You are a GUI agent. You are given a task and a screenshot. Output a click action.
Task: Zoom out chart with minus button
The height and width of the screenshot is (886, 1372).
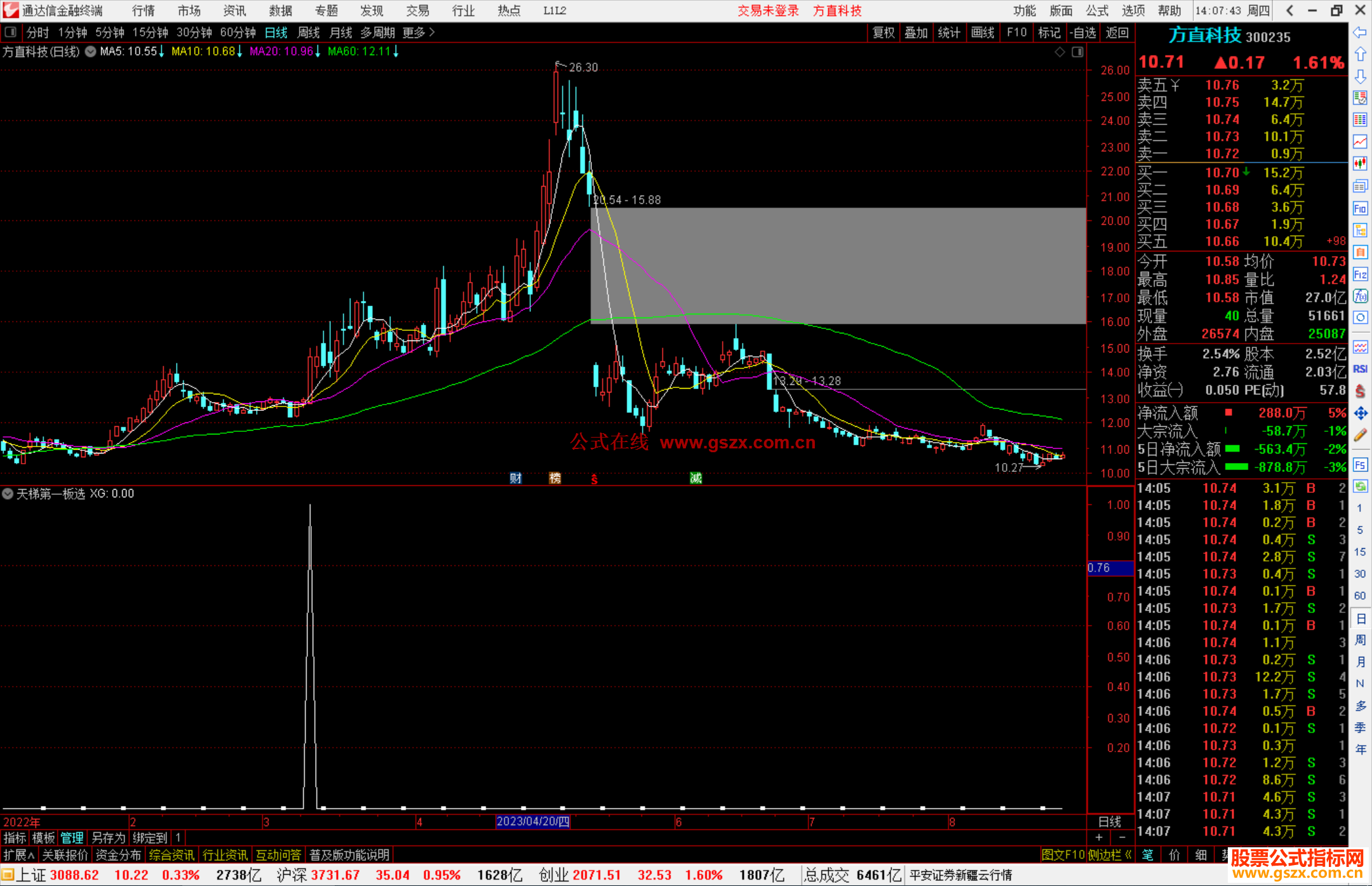[1122, 838]
